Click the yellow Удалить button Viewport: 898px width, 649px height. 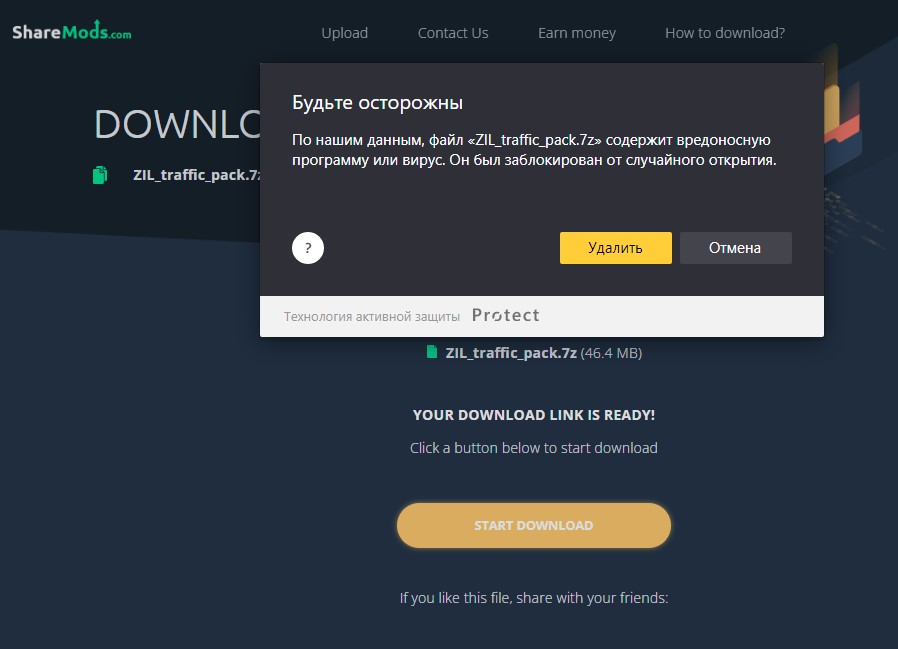tap(616, 248)
